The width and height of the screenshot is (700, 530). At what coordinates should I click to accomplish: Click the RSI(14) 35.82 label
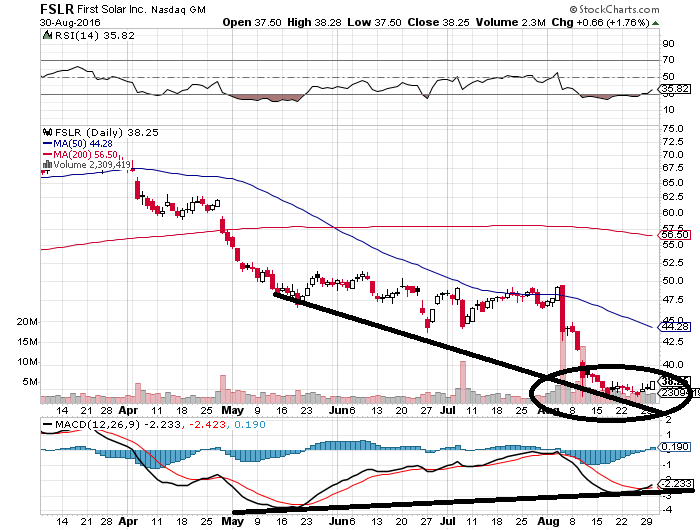(95, 35)
